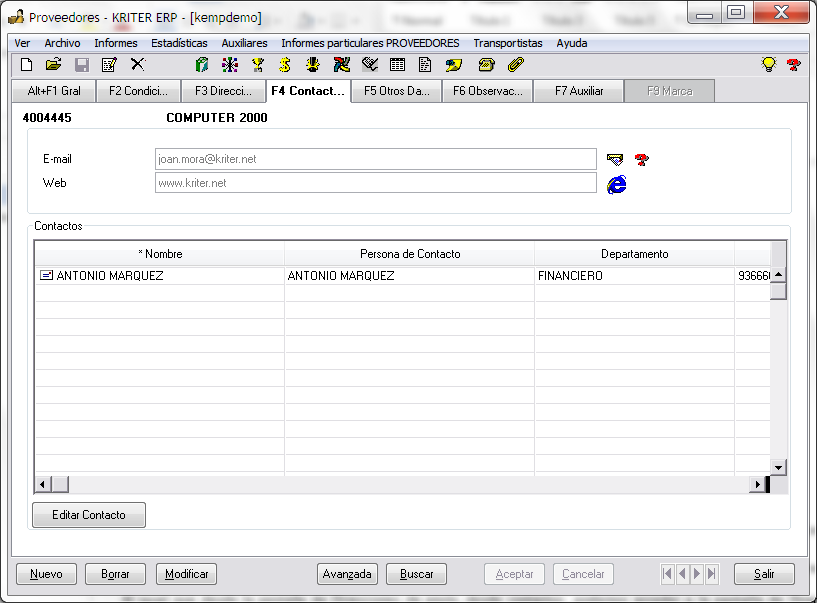The width and height of the screenshot is (817, 603).
Task: Switch to the F3 Direcci... tab
Action: pyautogui.click(x=223, y=91)
